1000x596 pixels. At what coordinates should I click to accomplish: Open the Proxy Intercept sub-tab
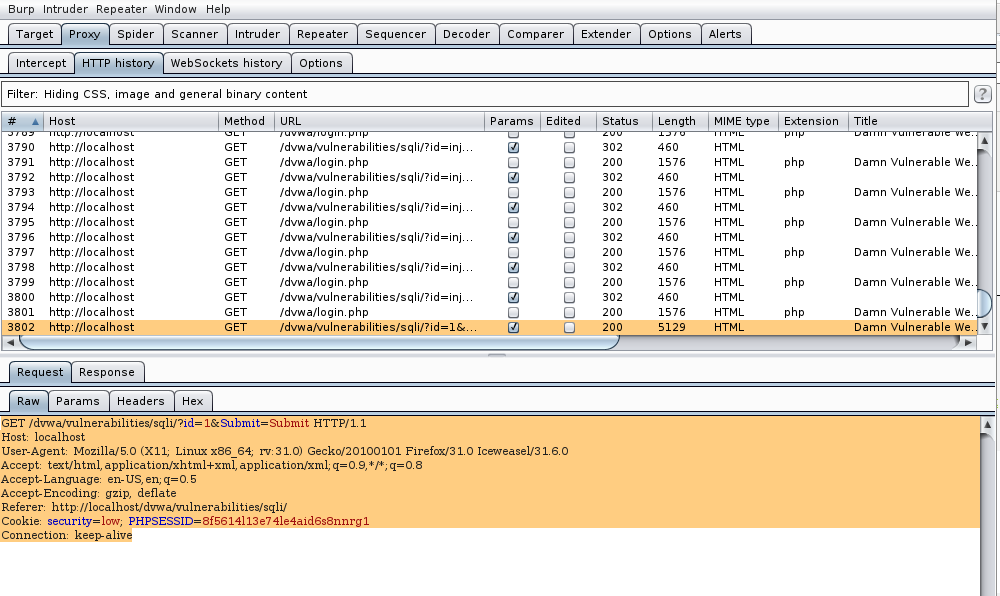(x=41, y=63)
